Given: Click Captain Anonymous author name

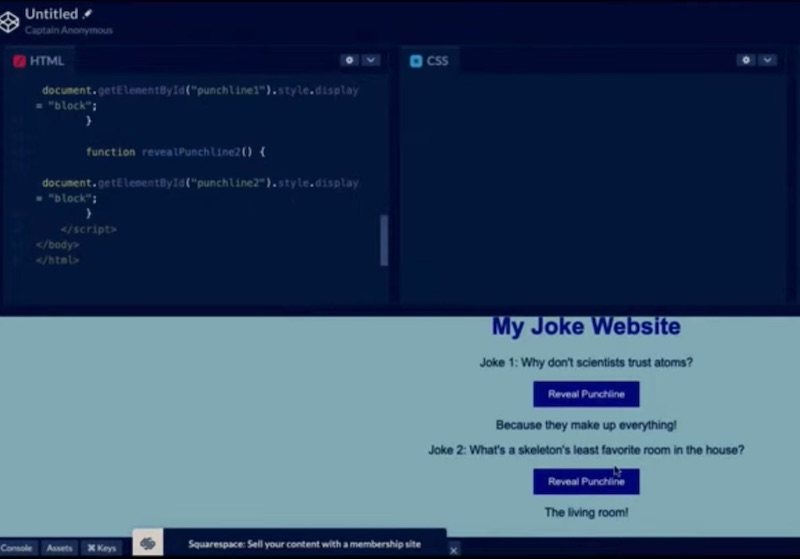Looking at the screenshot, I should tap(69, 30).
